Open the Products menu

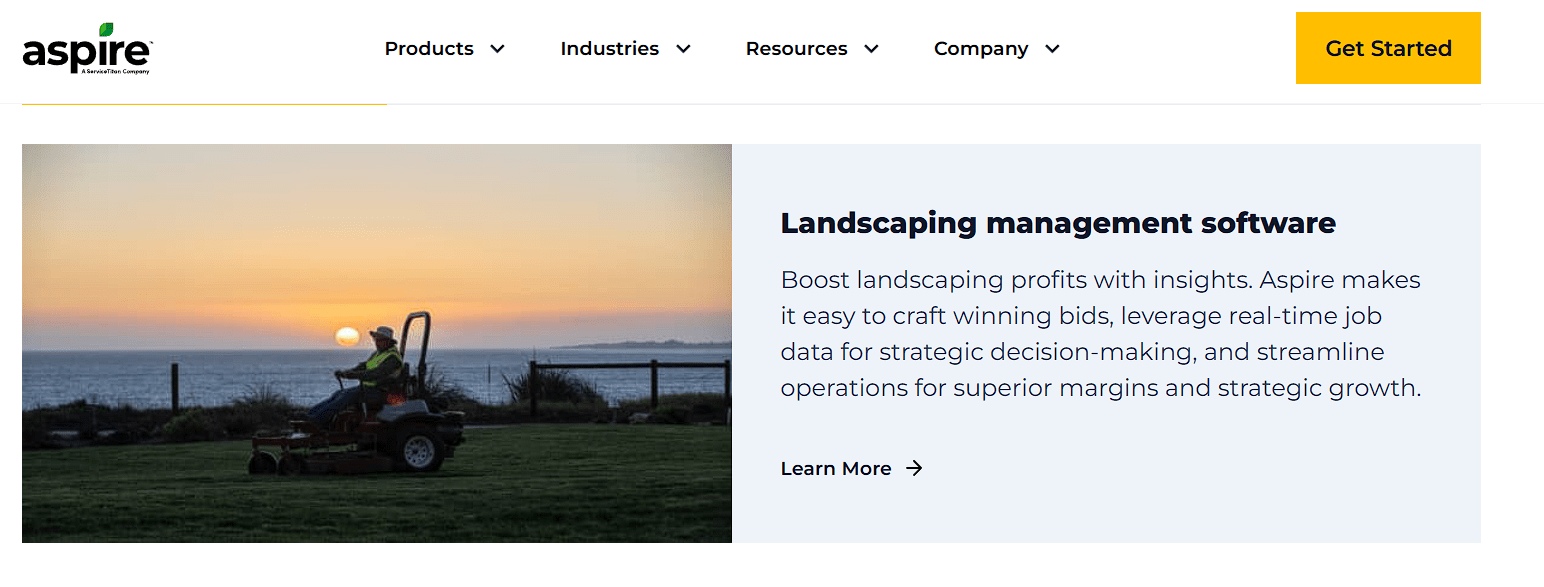point(428,48)
